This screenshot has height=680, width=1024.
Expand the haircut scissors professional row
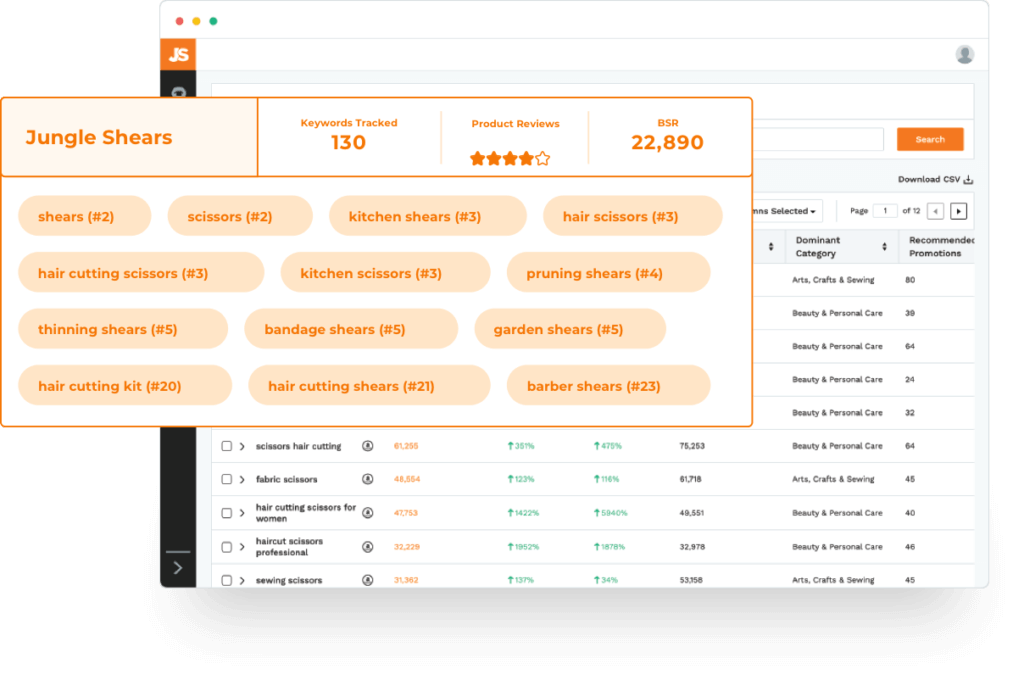[x=242, y=547]
